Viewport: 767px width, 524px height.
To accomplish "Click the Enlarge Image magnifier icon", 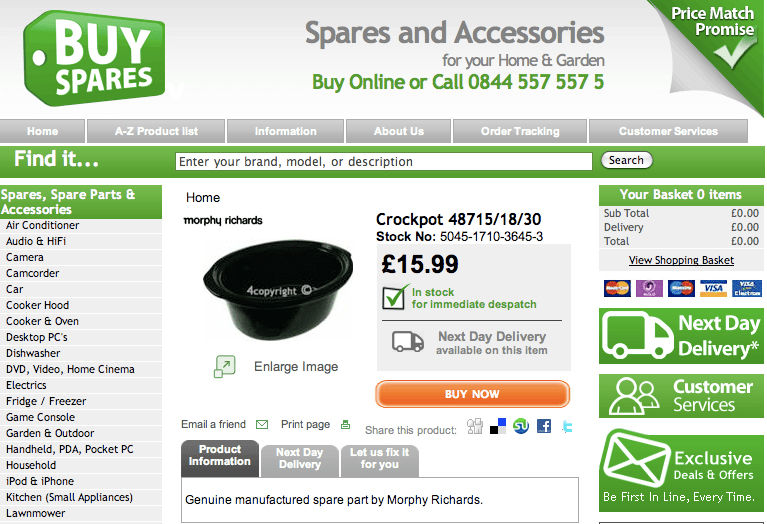I will click(225, 367).
